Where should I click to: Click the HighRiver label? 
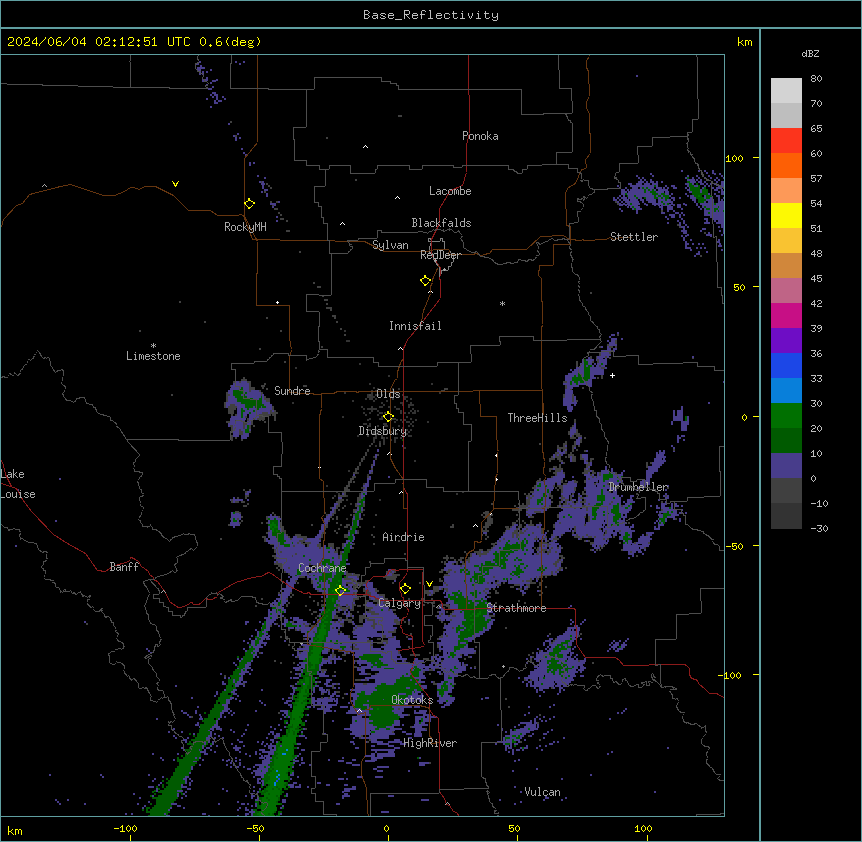430,743
